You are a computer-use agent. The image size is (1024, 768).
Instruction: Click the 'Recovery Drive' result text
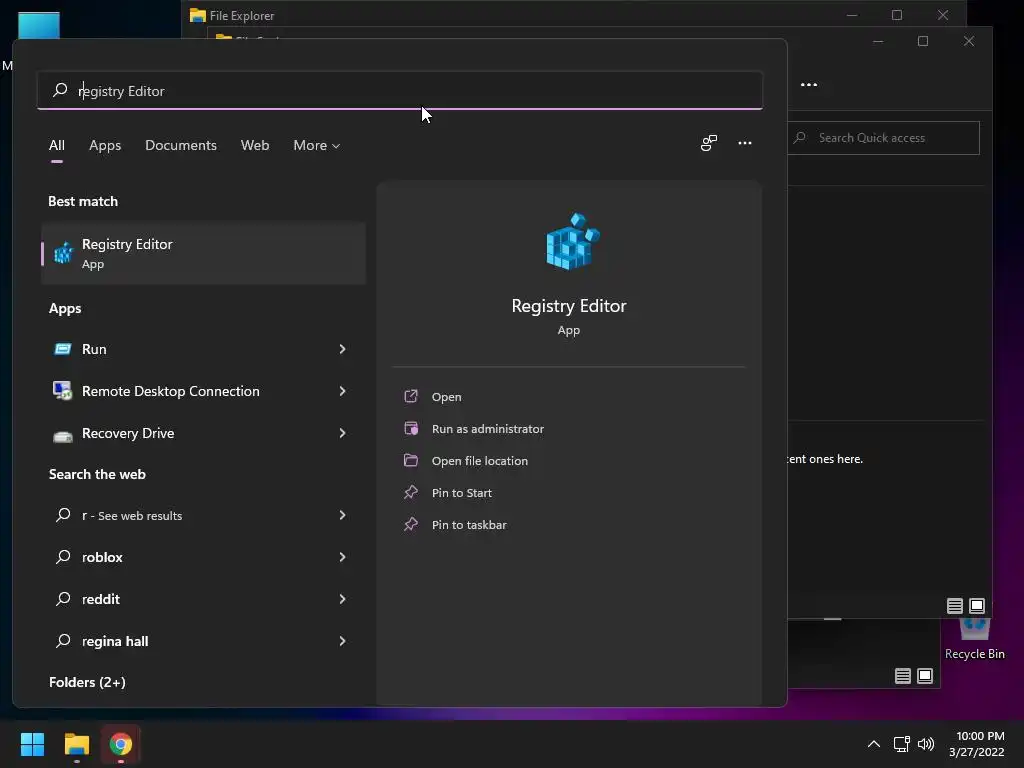pos(128,434)
